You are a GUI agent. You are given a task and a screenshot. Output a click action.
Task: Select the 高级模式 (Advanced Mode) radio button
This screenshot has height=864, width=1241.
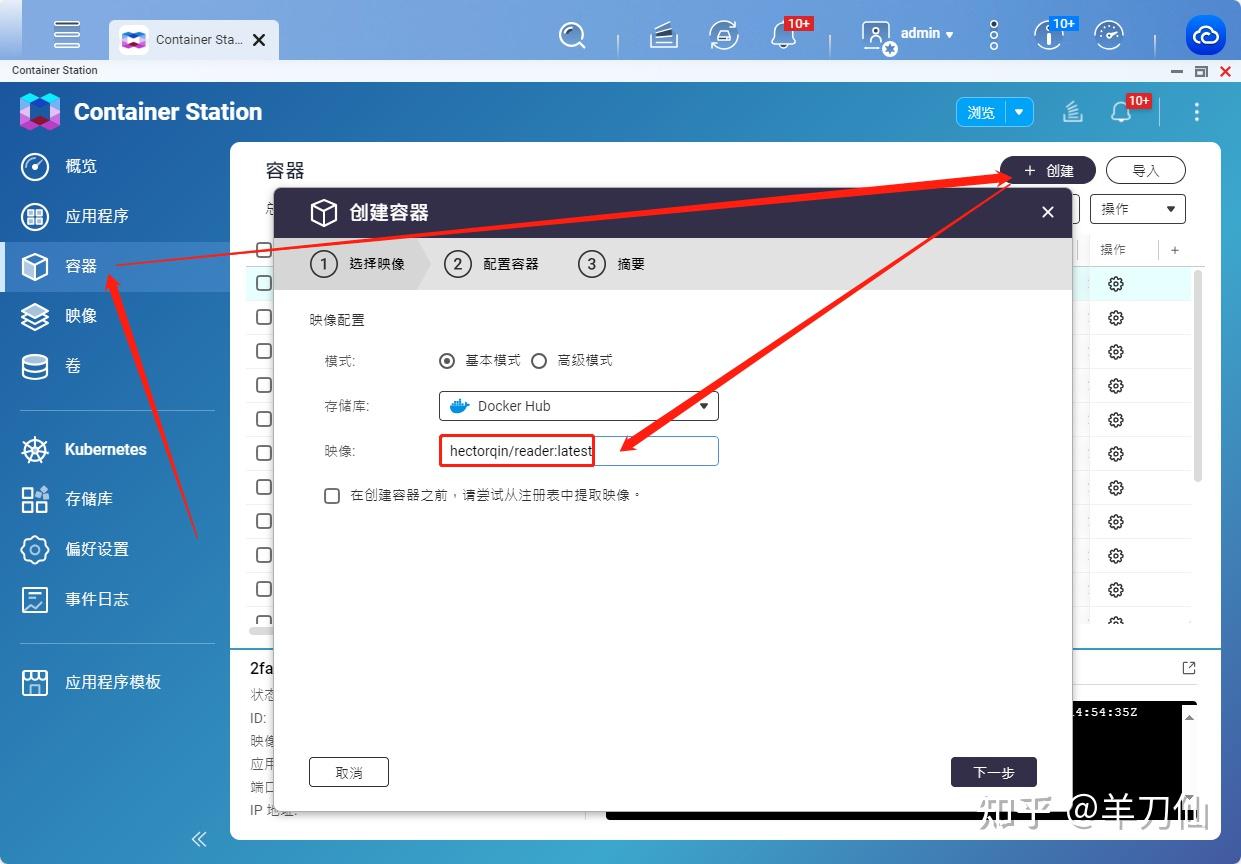click(539, 361)
